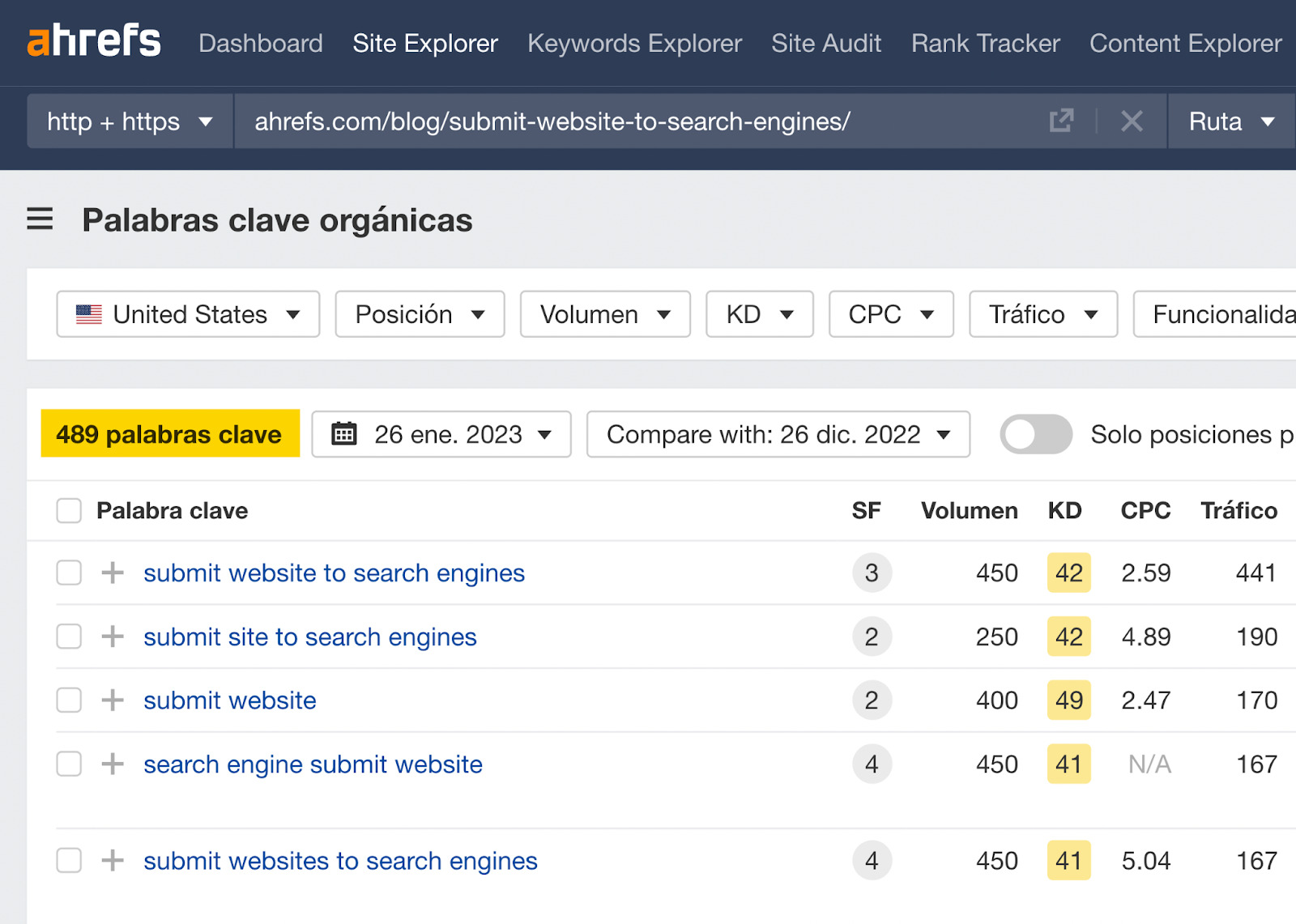Toggle the 'Solo posiciones' switch
The image size is (1296, 924).
[x=1035, y=434]
